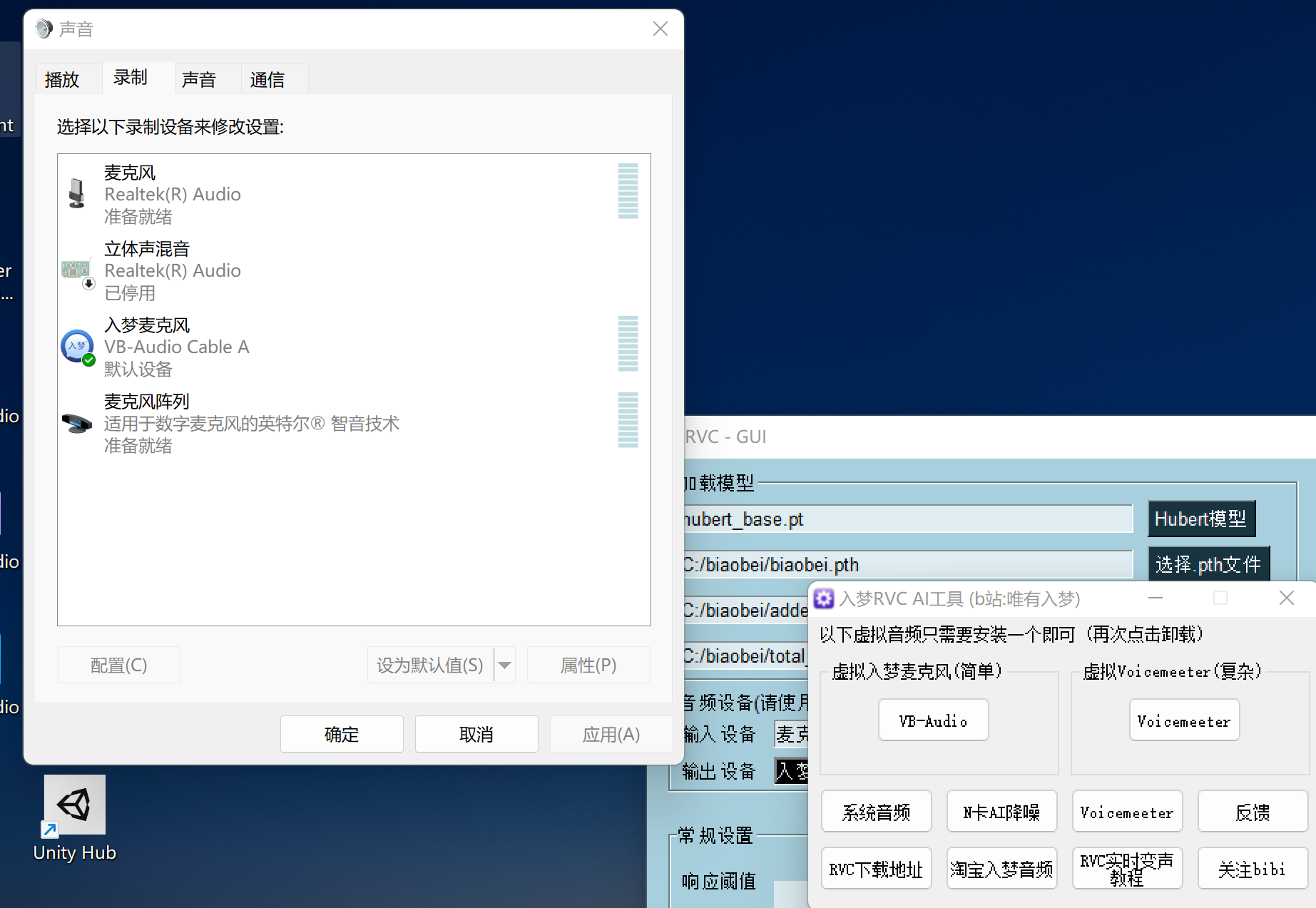
Task: Click the N卡AI降噪 button
Action: (x=1001, y=812)
